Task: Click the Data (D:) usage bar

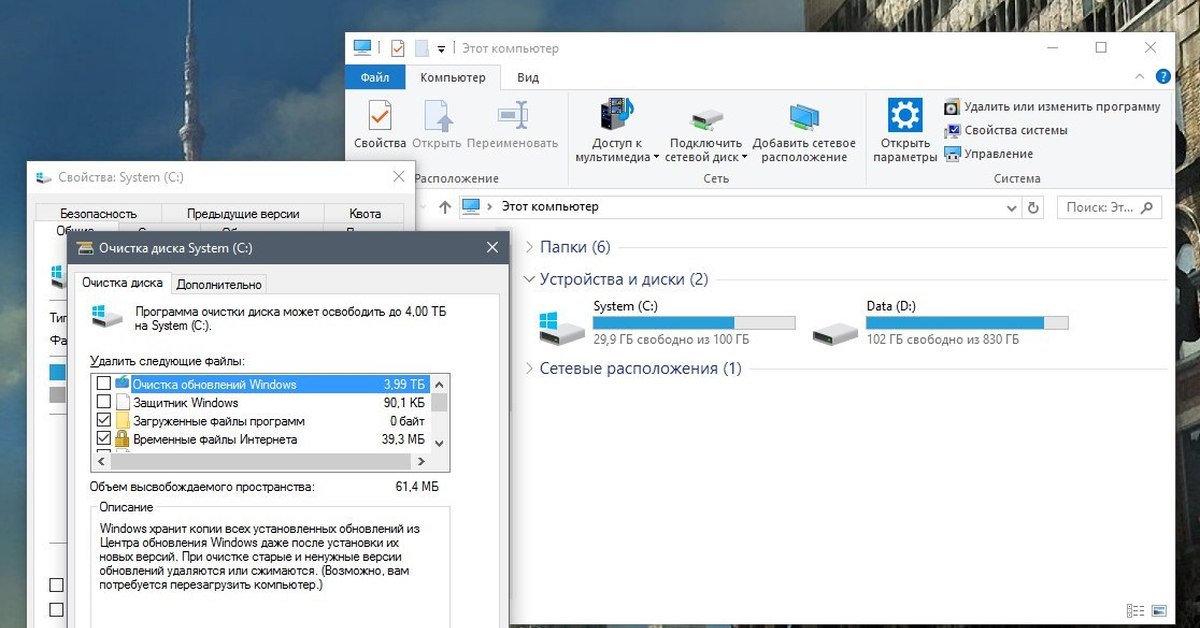Action: click(x=967, y=323)
